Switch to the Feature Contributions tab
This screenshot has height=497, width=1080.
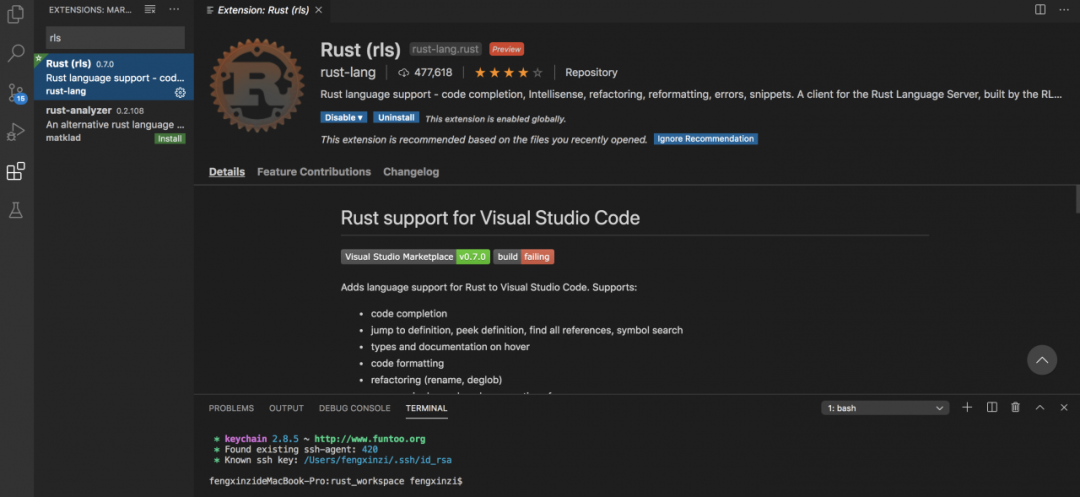313,172
